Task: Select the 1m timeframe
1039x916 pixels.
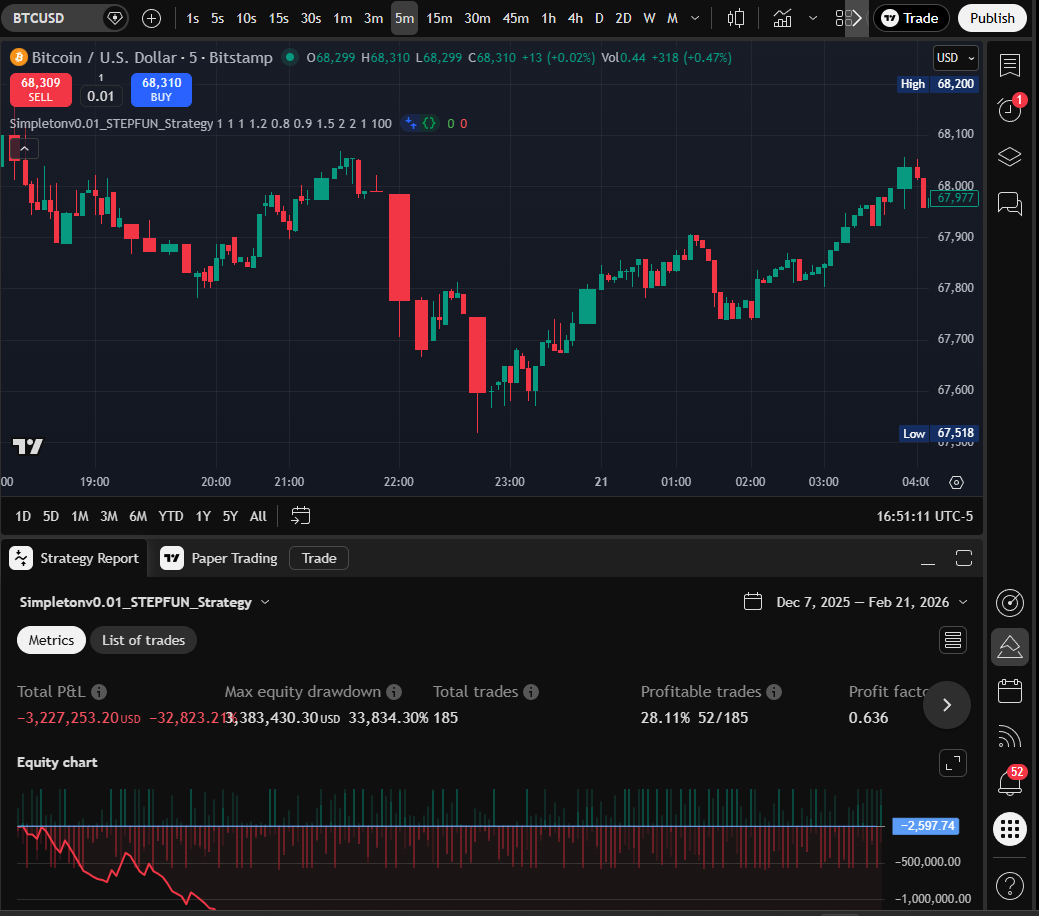Action: pyautogui.click(x=343, y=19)
